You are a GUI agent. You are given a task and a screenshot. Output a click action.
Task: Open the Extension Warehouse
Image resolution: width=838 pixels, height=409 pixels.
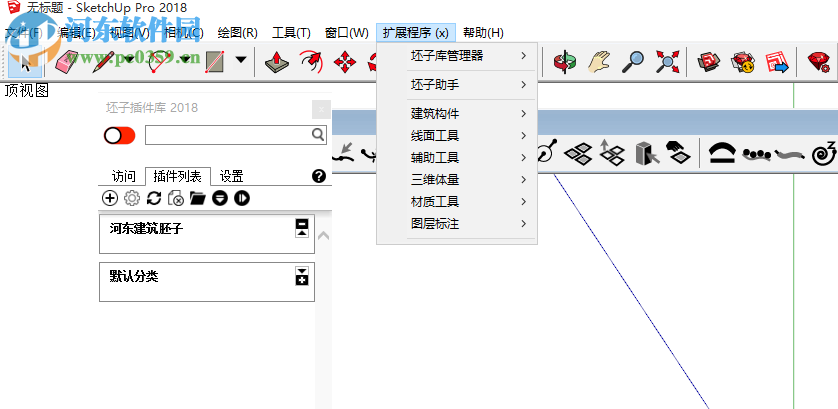(x=743, y=62)
